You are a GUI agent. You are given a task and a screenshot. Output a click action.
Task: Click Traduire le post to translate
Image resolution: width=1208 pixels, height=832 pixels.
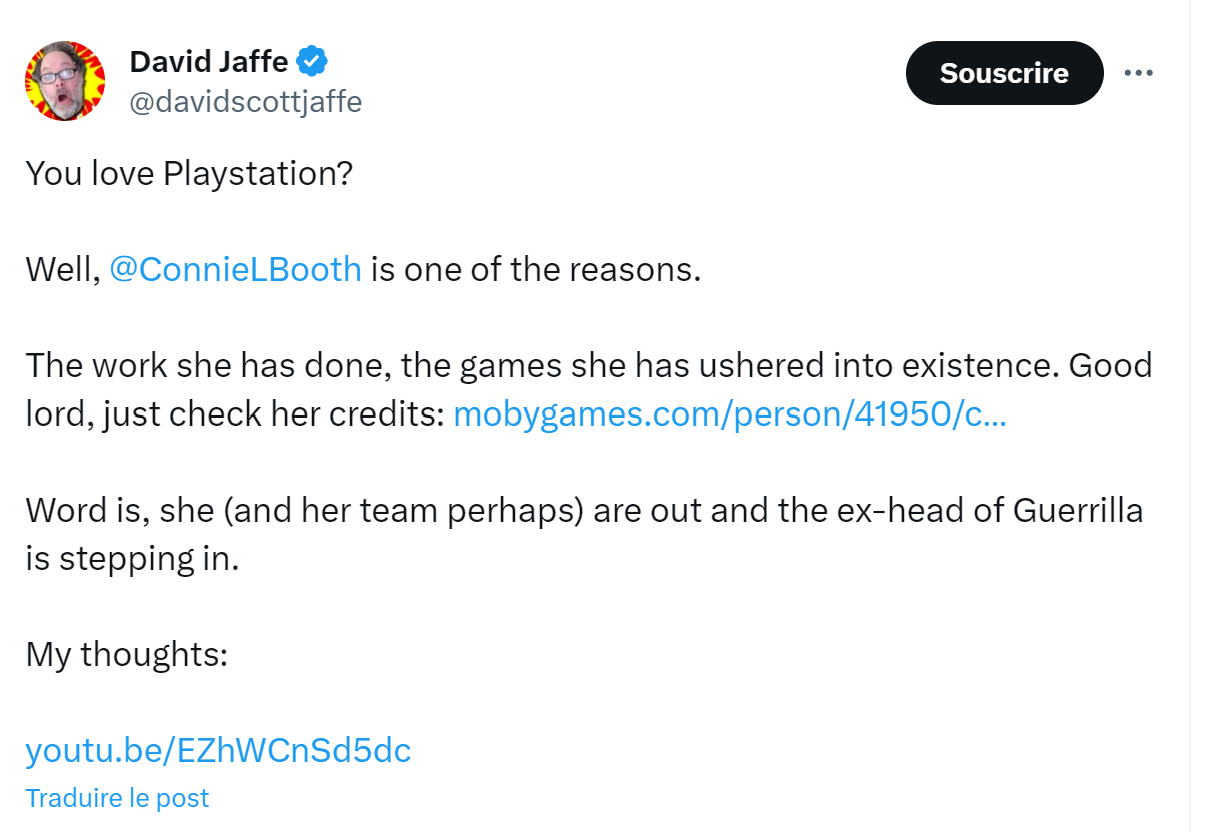click(x=117, y=797)
